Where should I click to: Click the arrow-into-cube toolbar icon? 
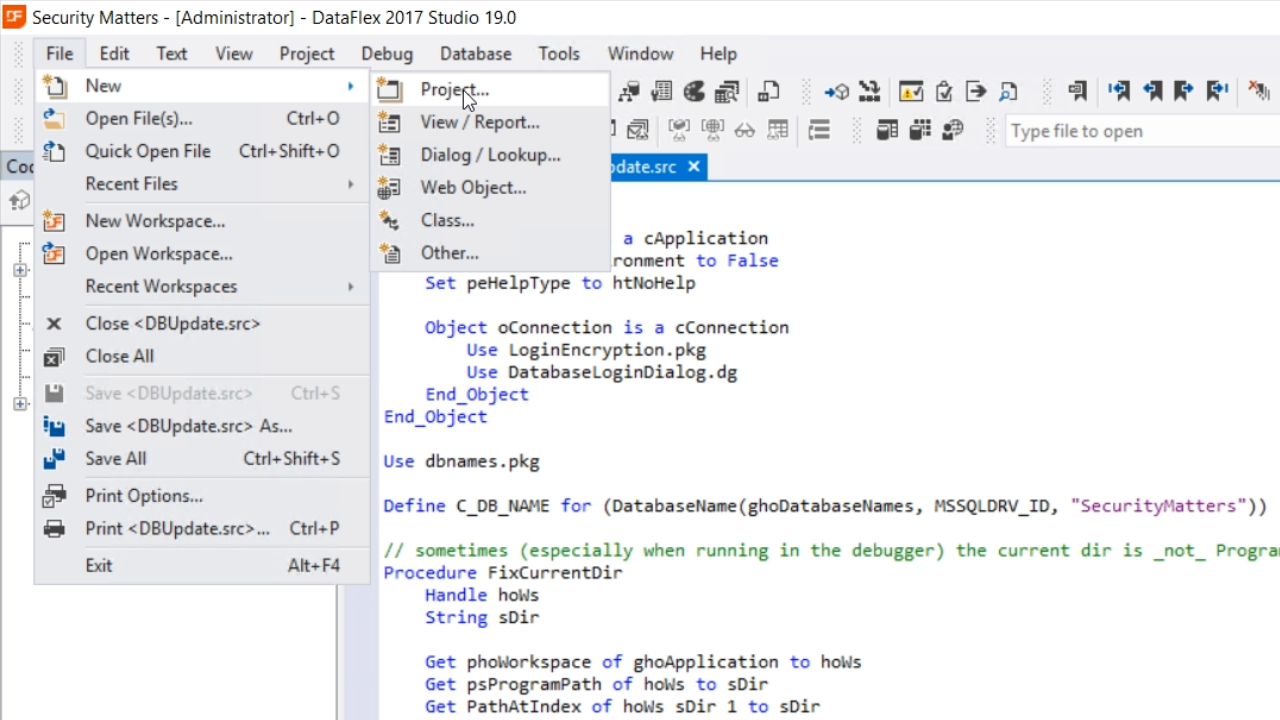pyautogui.click(x=836, y=92)
